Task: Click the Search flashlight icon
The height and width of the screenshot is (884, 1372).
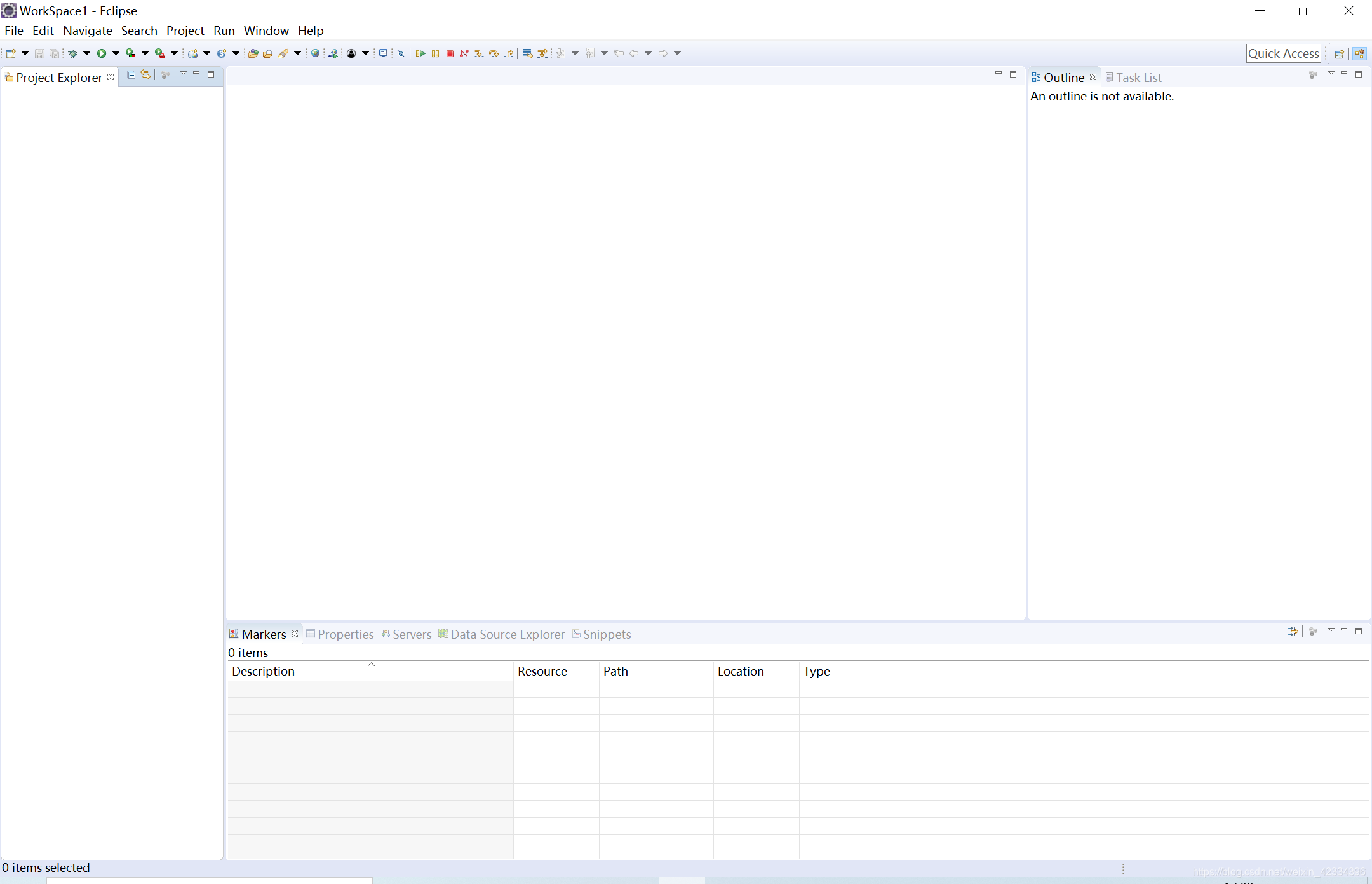Action: click(284, 53)
